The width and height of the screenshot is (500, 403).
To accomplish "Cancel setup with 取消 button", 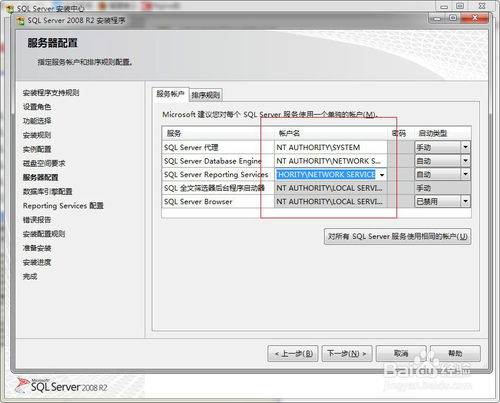I will point(401,353).
